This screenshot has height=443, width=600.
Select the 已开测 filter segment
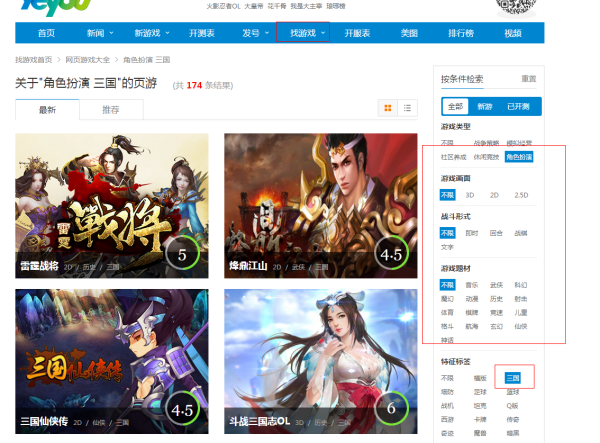[518, 106]
